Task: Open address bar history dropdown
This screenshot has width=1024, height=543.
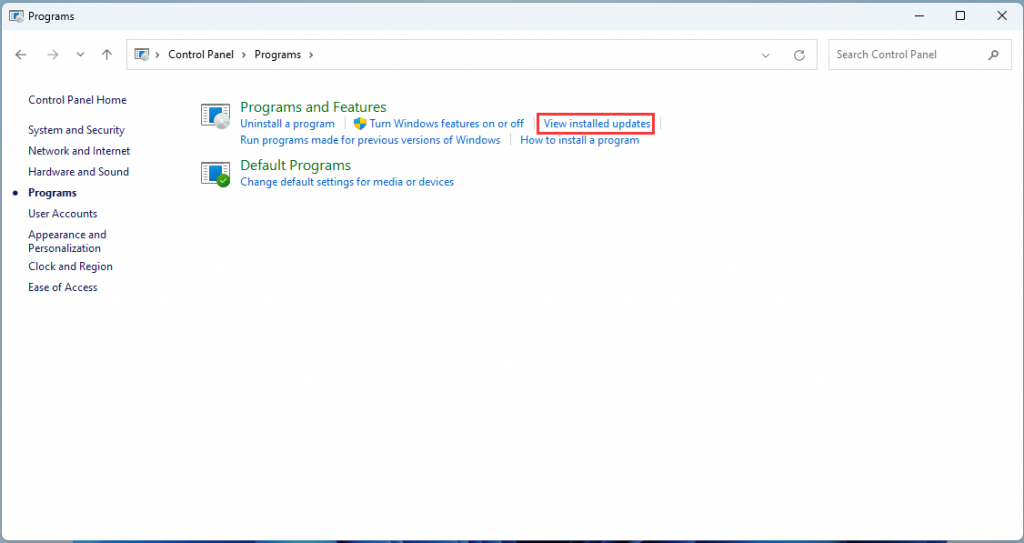Action: click(x=765, y=56)
